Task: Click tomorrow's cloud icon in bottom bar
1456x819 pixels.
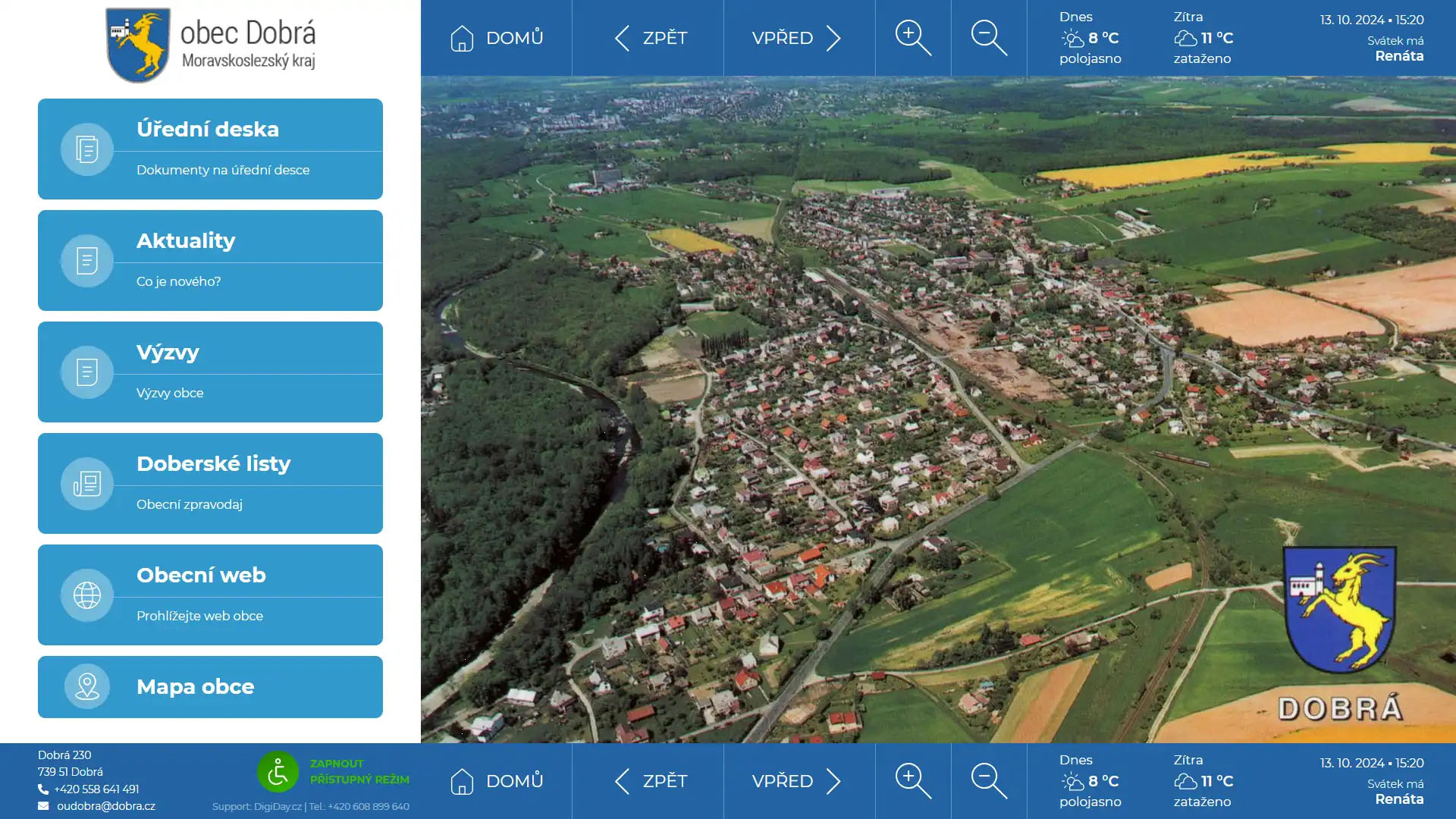Action: [1185, 781]
